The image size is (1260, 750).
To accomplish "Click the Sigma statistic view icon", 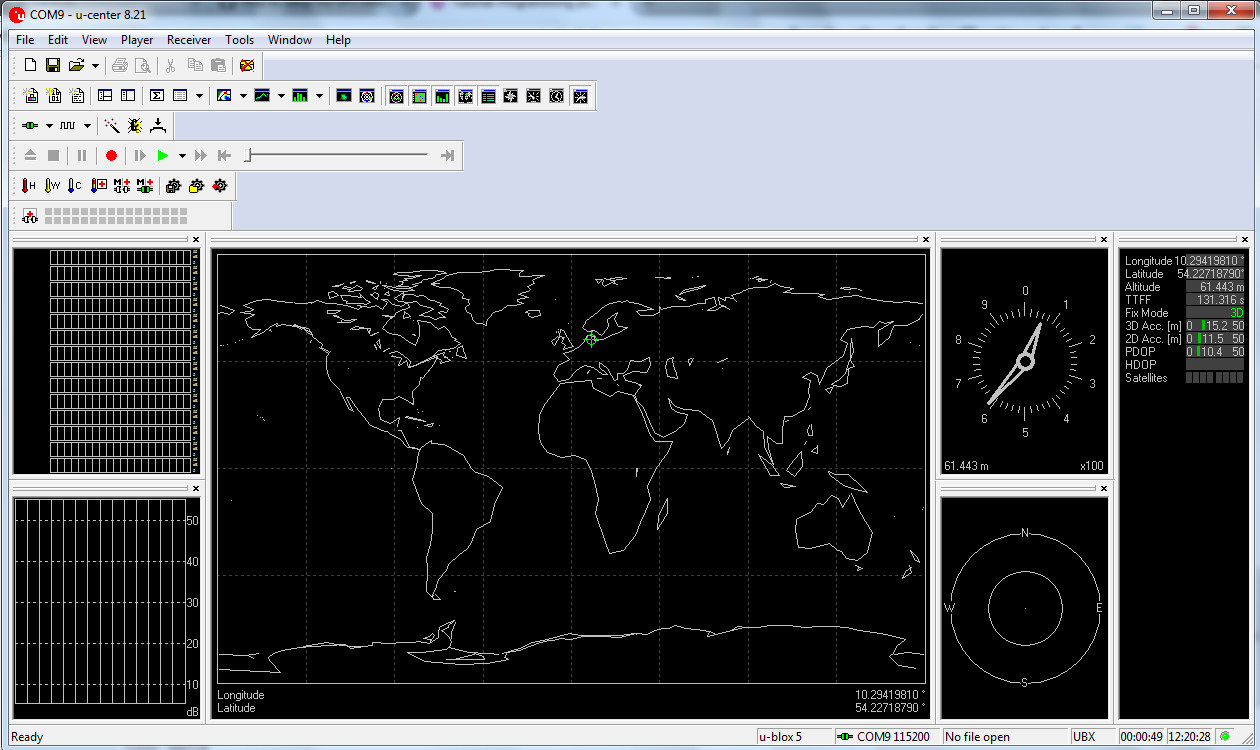I will tap(157, 96).
